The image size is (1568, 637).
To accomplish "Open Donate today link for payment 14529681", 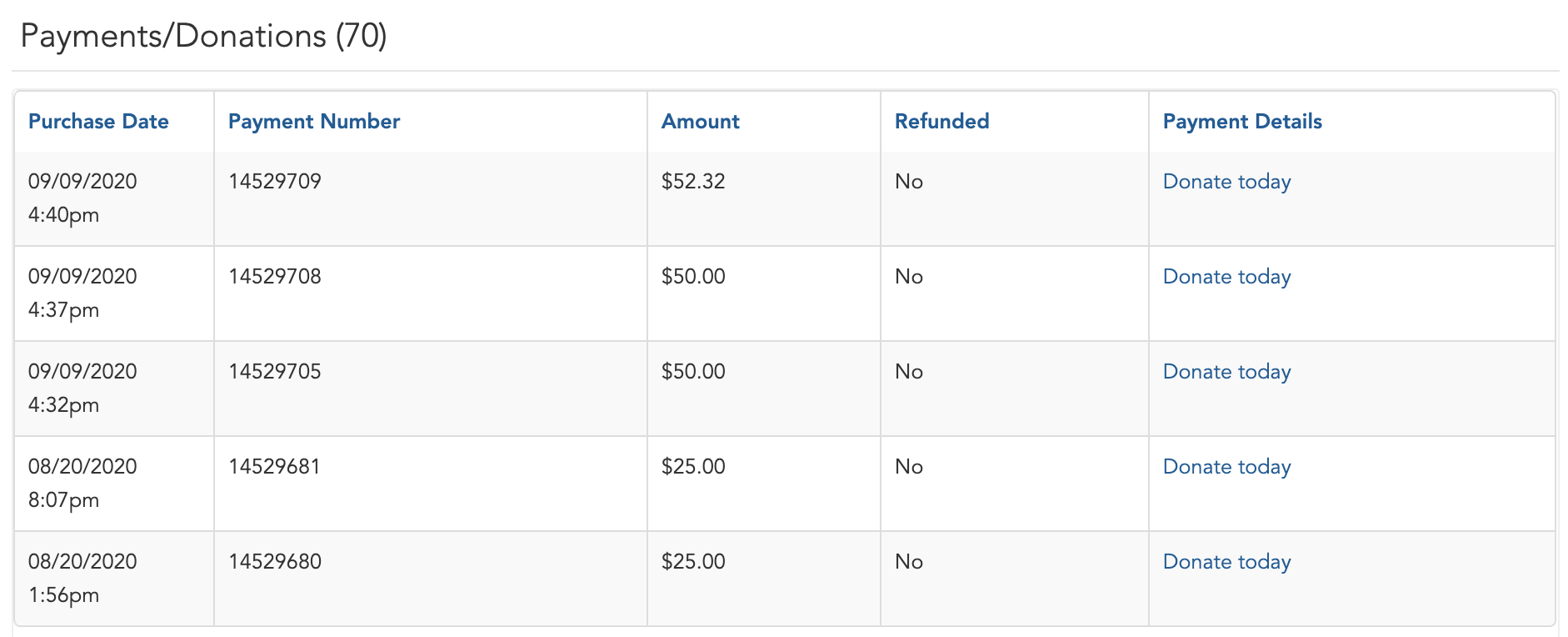I will (1226, 467).
